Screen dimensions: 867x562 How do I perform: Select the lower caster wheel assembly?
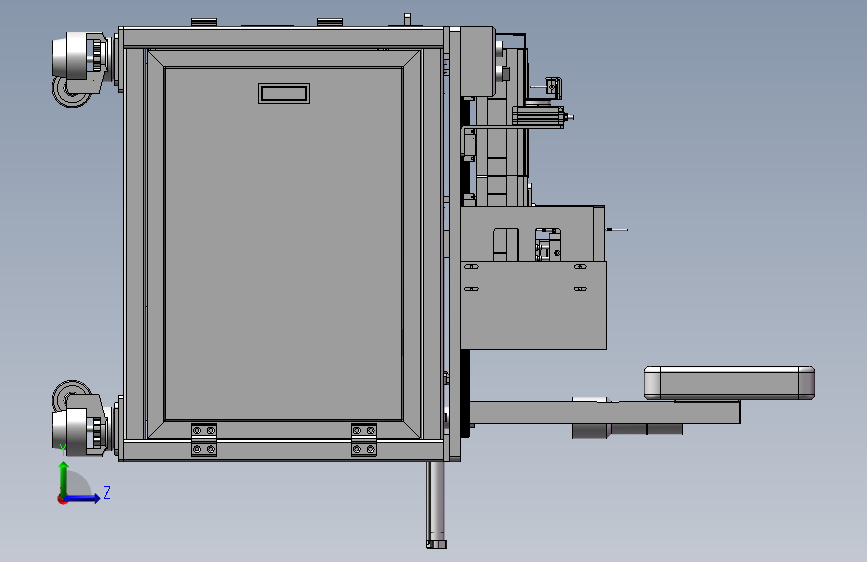point(83,418)
